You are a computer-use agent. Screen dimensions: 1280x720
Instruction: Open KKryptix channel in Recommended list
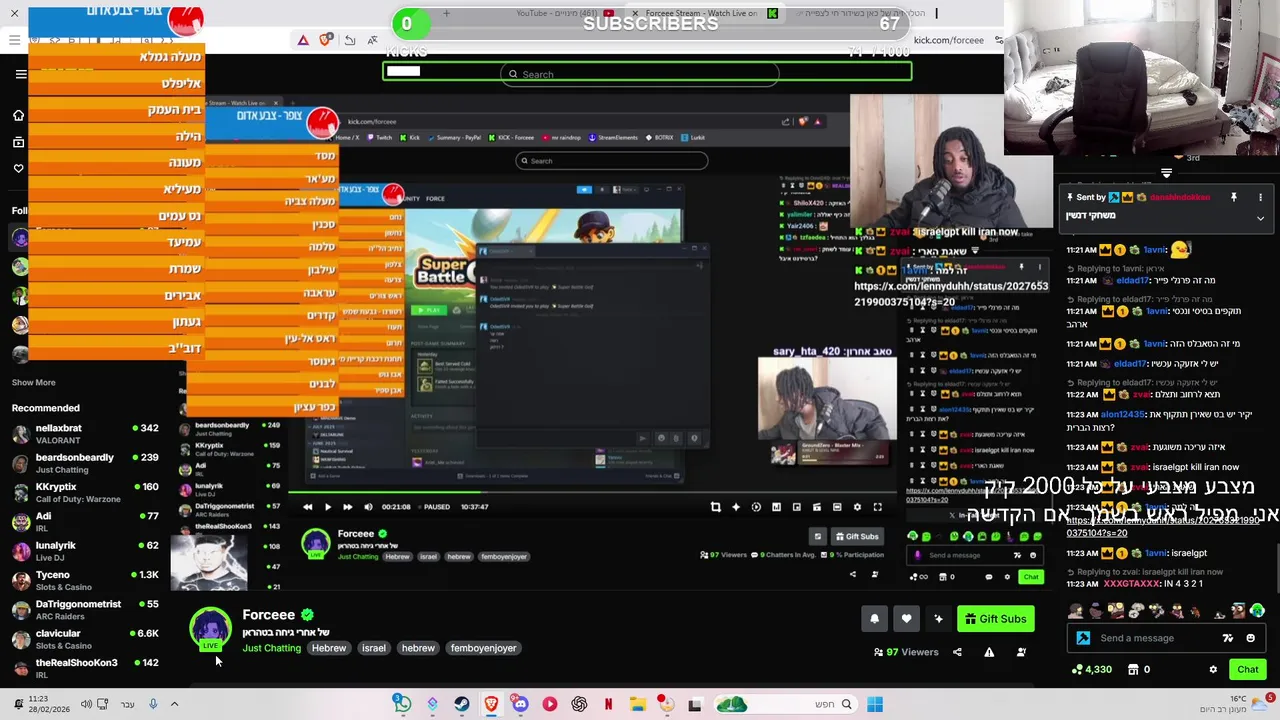pos(85,492)
